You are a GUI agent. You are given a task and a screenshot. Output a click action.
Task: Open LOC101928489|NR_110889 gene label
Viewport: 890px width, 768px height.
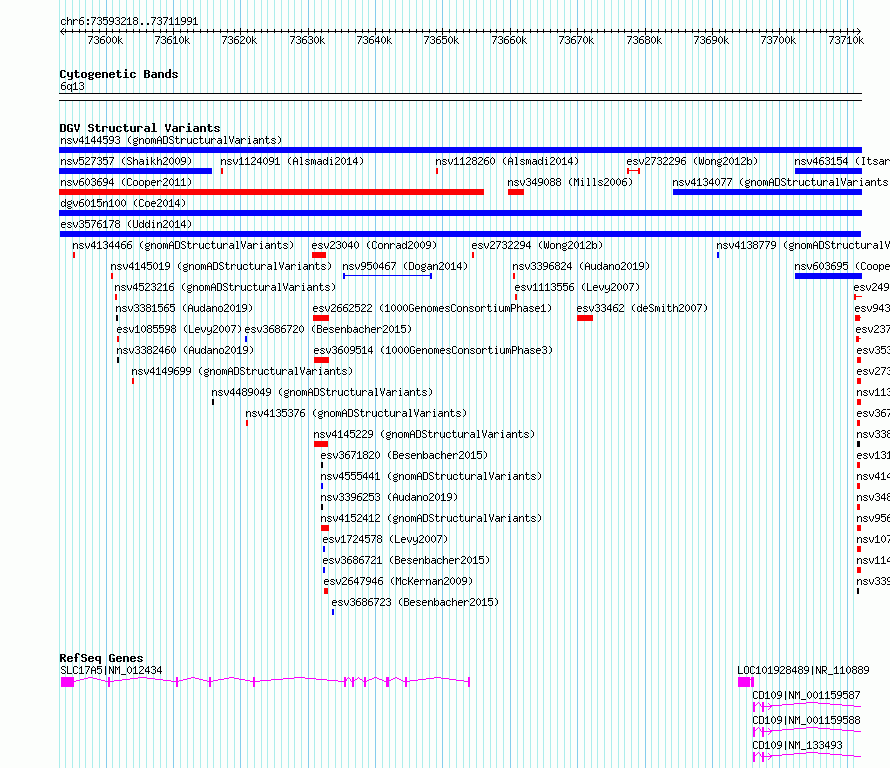(803, 670)
